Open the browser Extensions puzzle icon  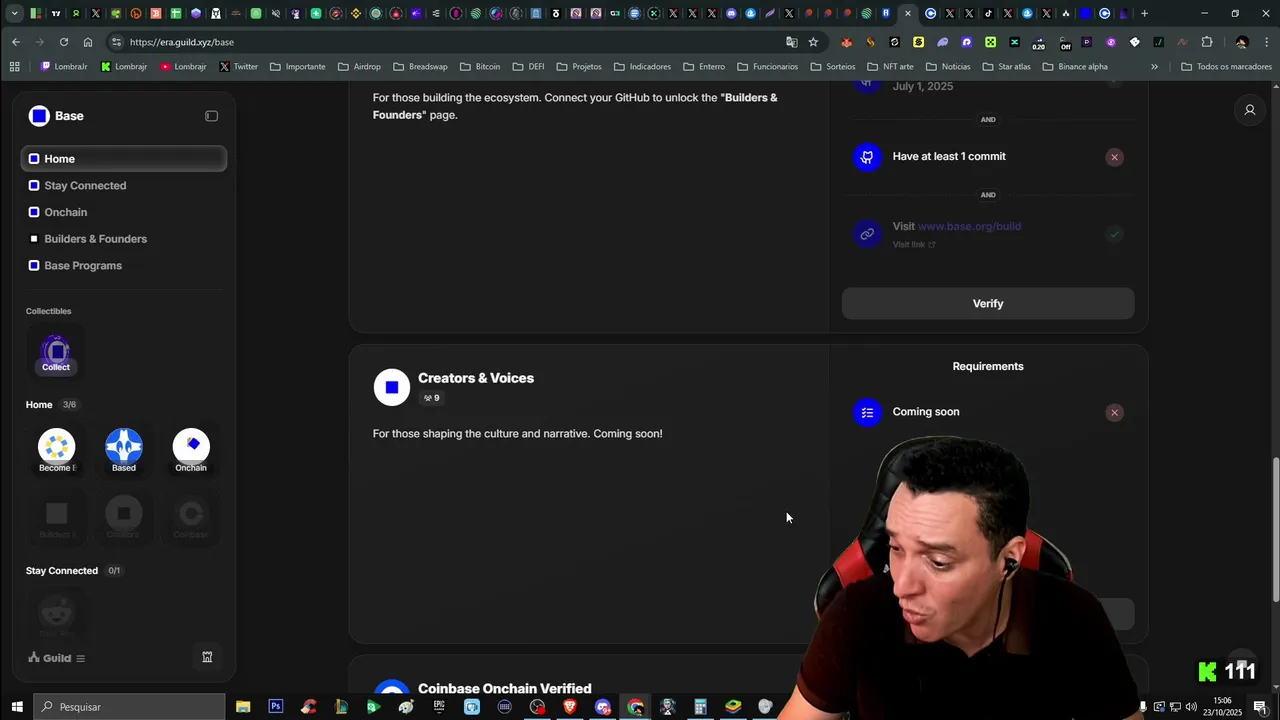[1207, 42]
